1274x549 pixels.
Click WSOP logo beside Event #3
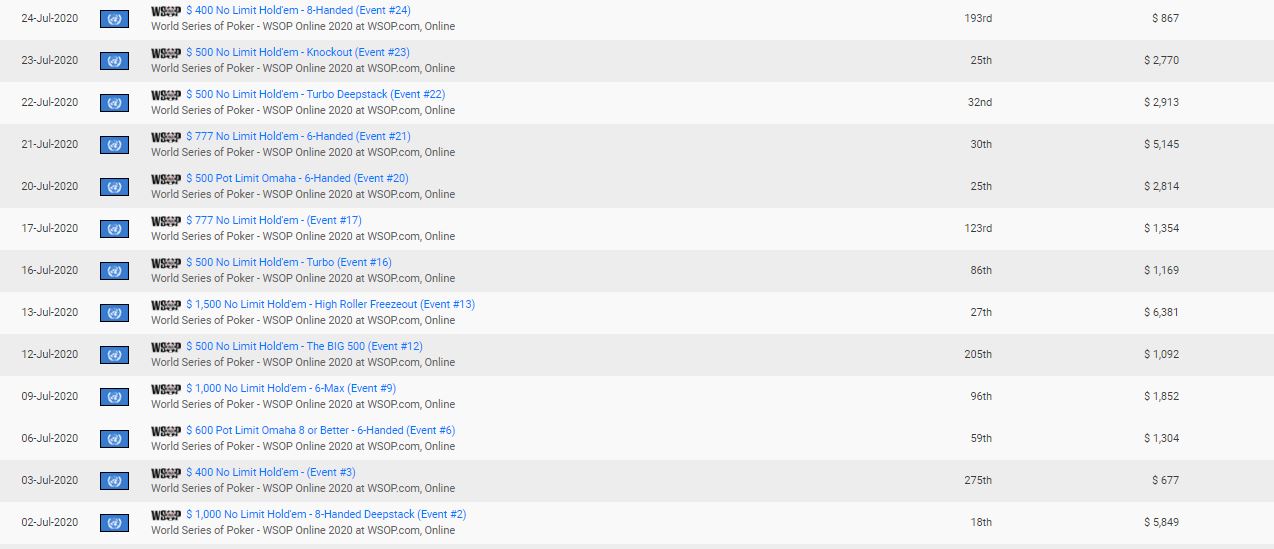tap(166, 472)
